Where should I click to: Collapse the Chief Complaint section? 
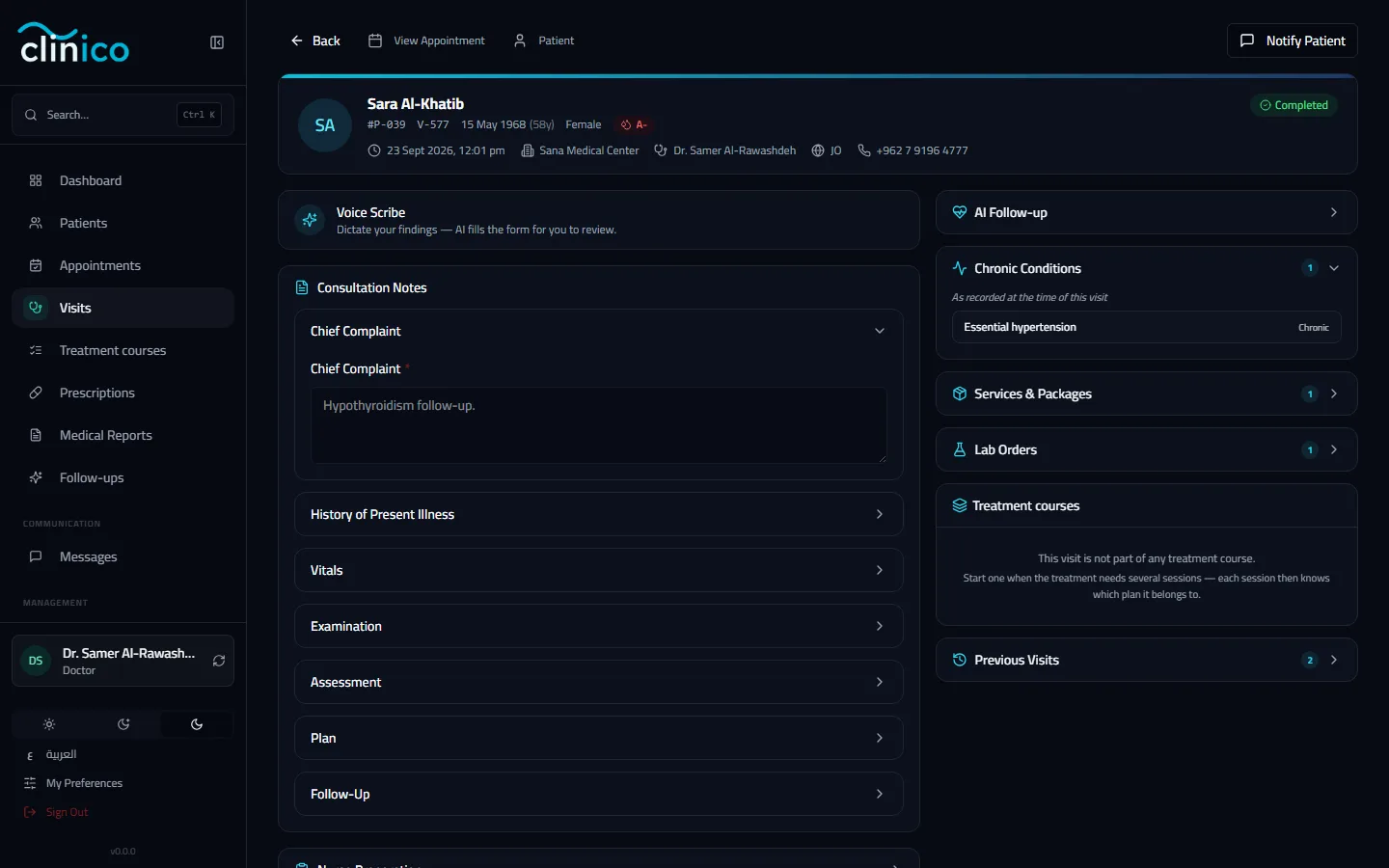(599, 331)
